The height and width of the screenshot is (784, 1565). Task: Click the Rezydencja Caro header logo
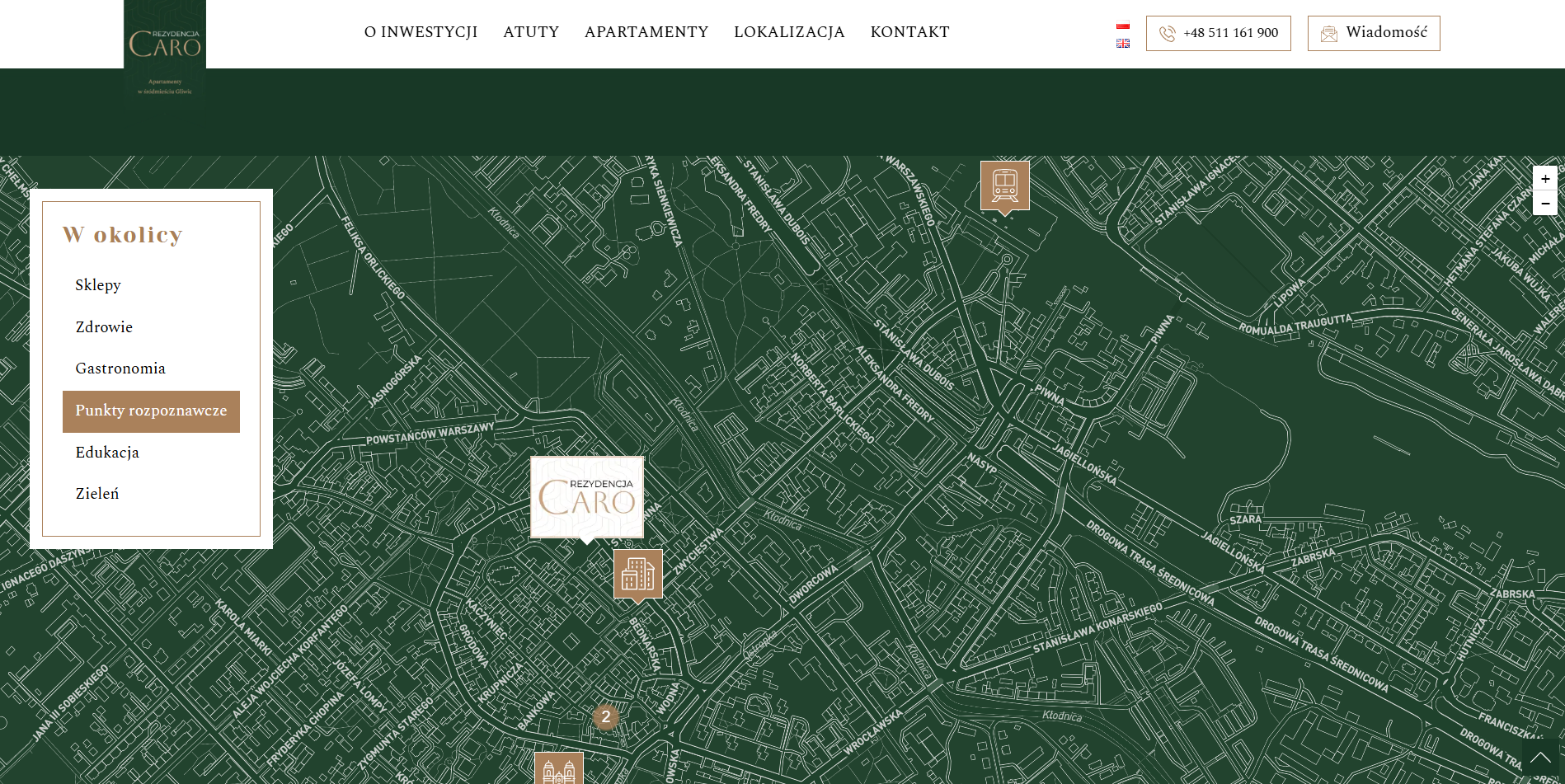165,53
